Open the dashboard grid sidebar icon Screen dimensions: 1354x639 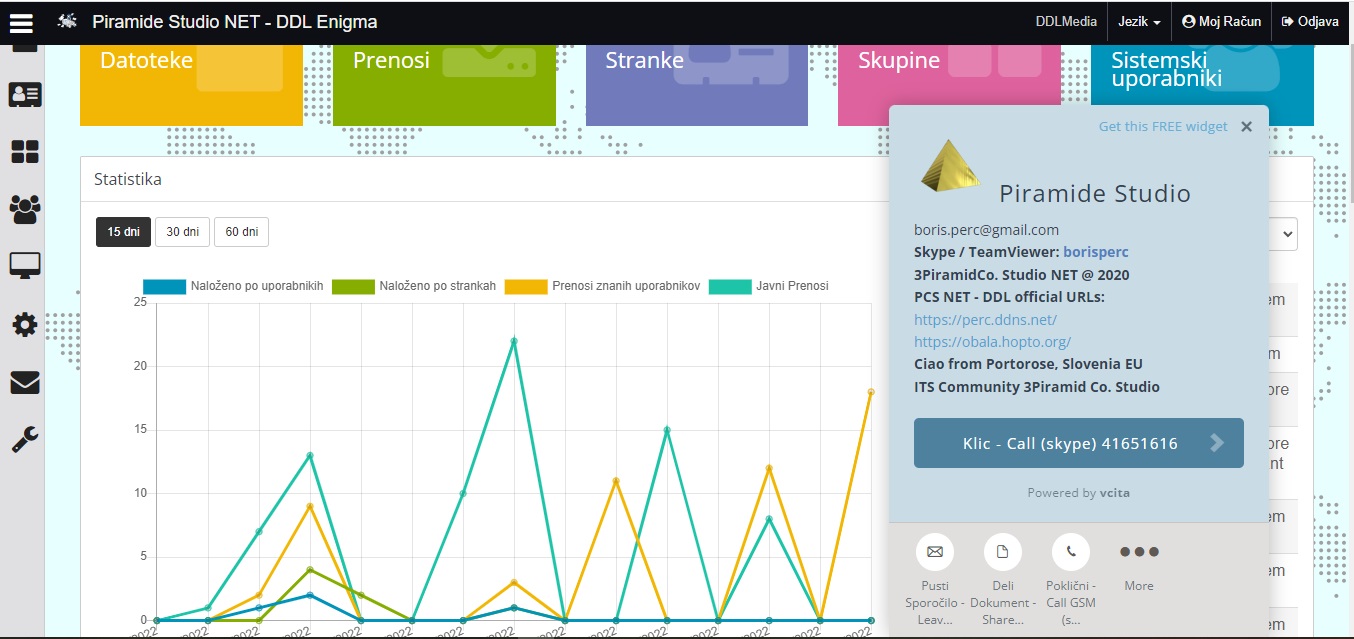point(24,152)
